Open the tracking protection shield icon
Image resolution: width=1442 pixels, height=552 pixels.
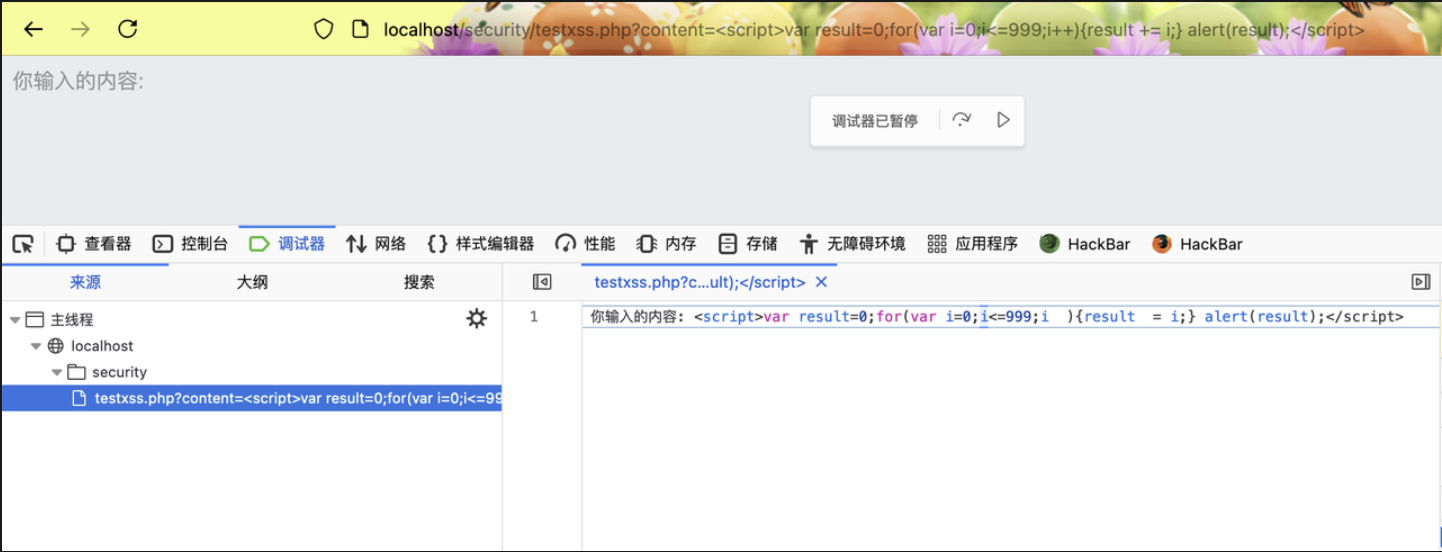[x=323, y=30]
